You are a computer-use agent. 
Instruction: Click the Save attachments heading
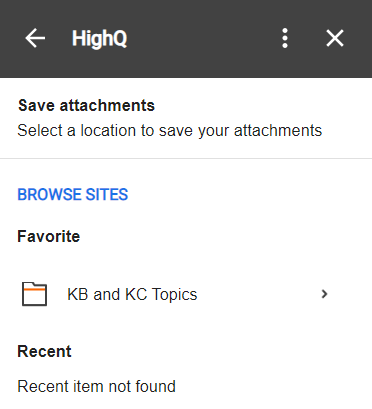point(86,106)
